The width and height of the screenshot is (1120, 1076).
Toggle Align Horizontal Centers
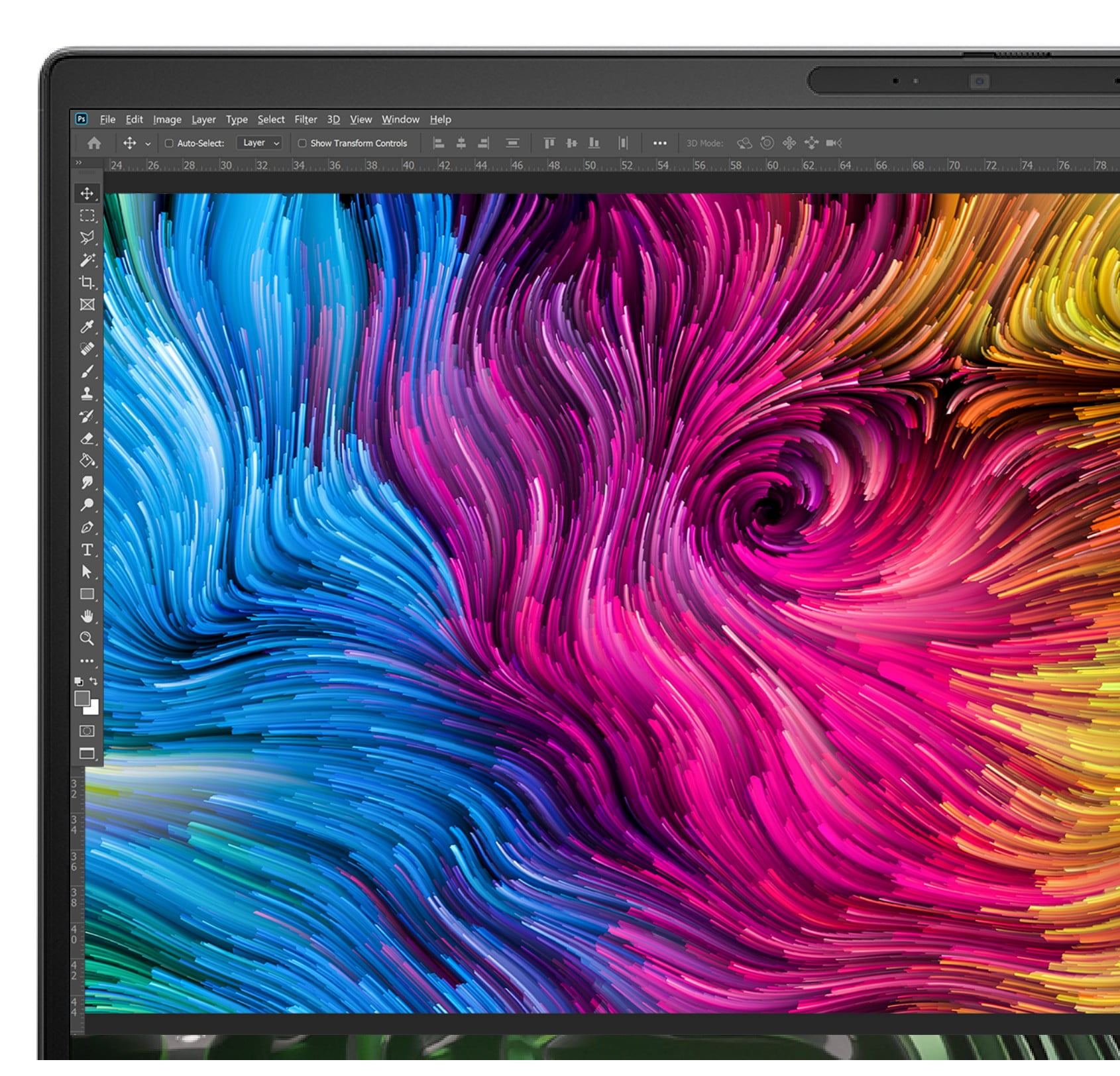click(462, 143)
